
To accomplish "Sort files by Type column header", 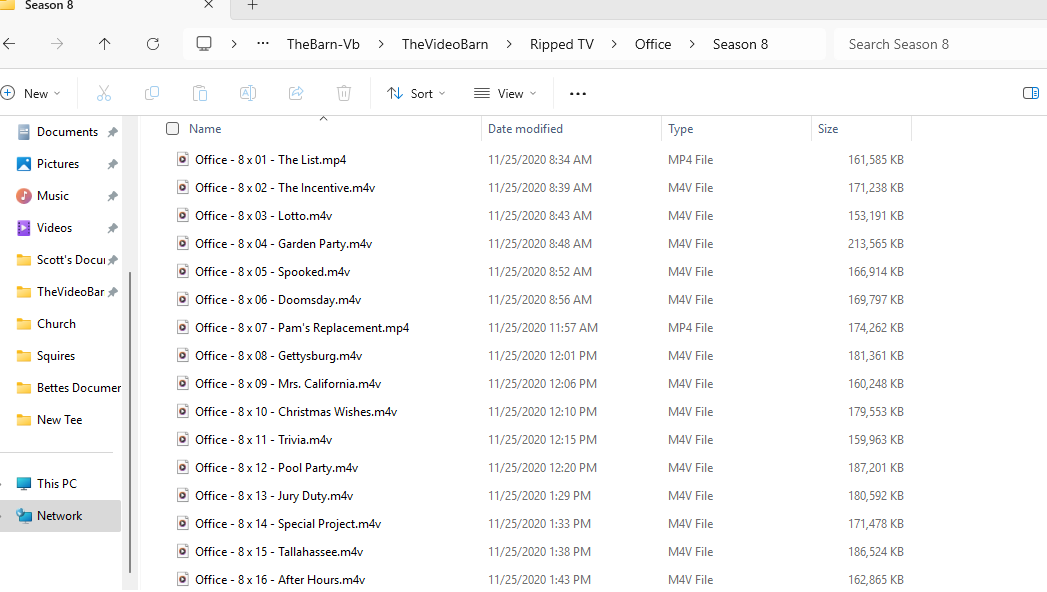I will click(x=680, y=129).
